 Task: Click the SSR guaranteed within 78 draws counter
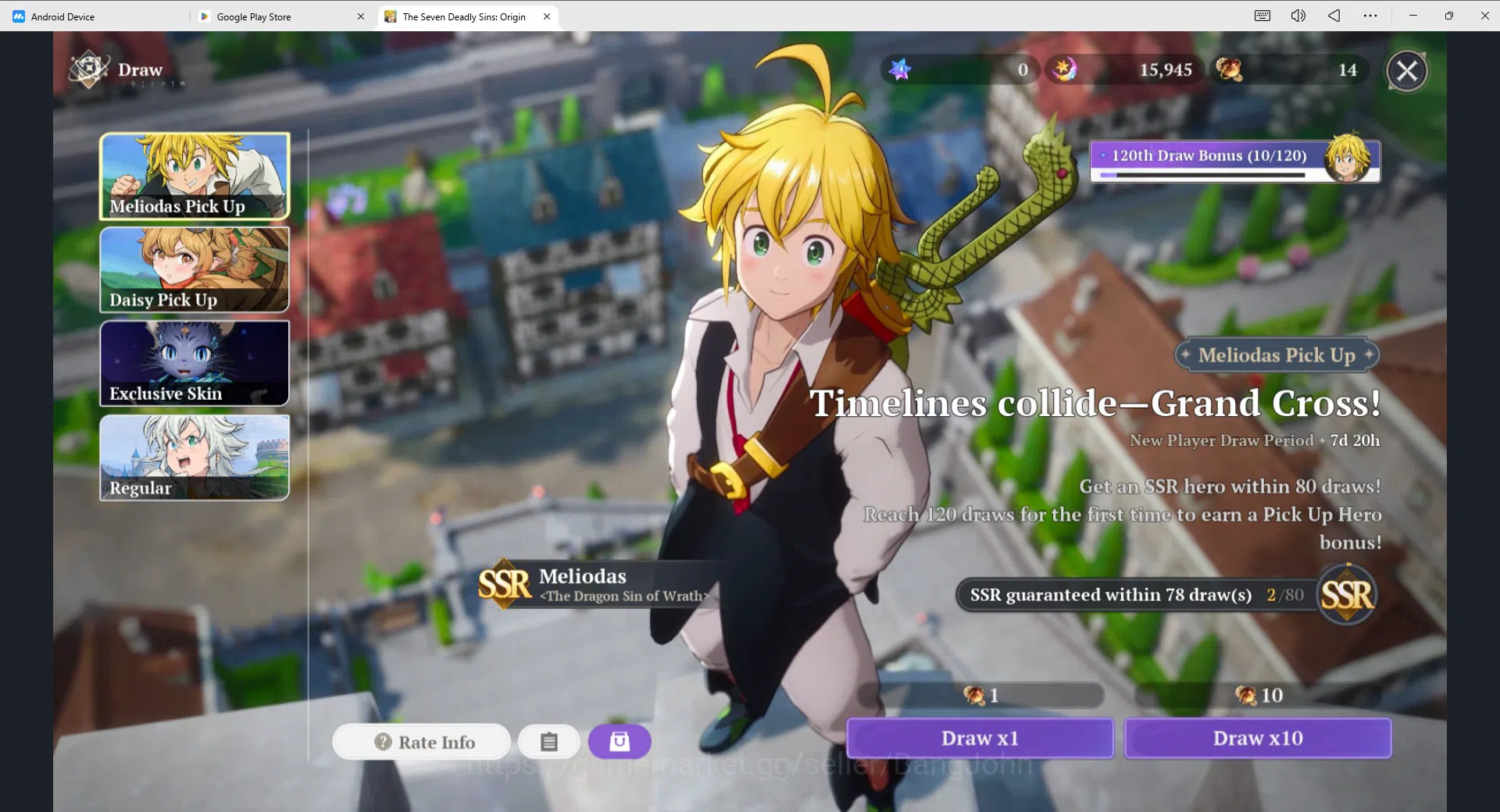1137,595
